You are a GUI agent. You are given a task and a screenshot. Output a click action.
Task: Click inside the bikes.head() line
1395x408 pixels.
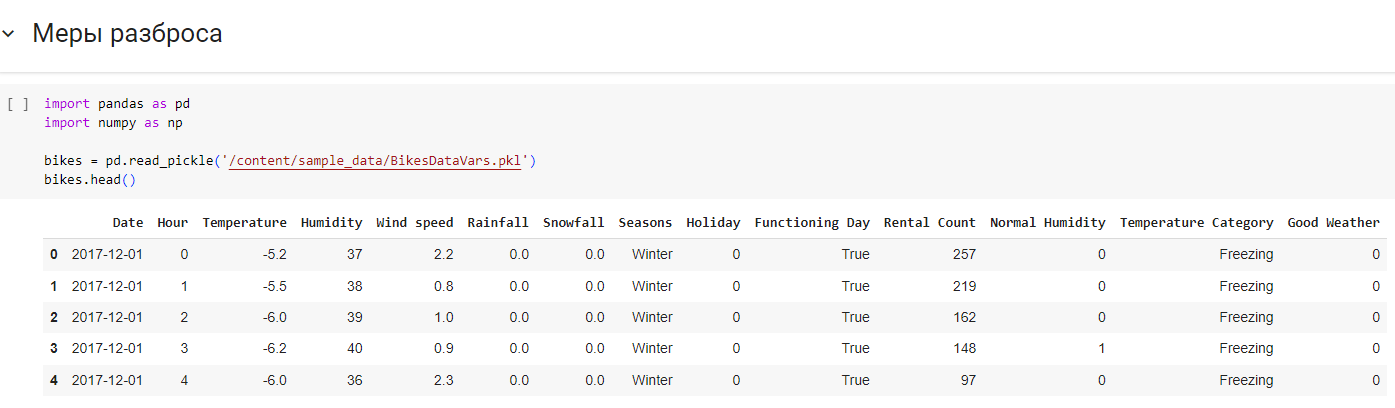click(x=89, y=179)
